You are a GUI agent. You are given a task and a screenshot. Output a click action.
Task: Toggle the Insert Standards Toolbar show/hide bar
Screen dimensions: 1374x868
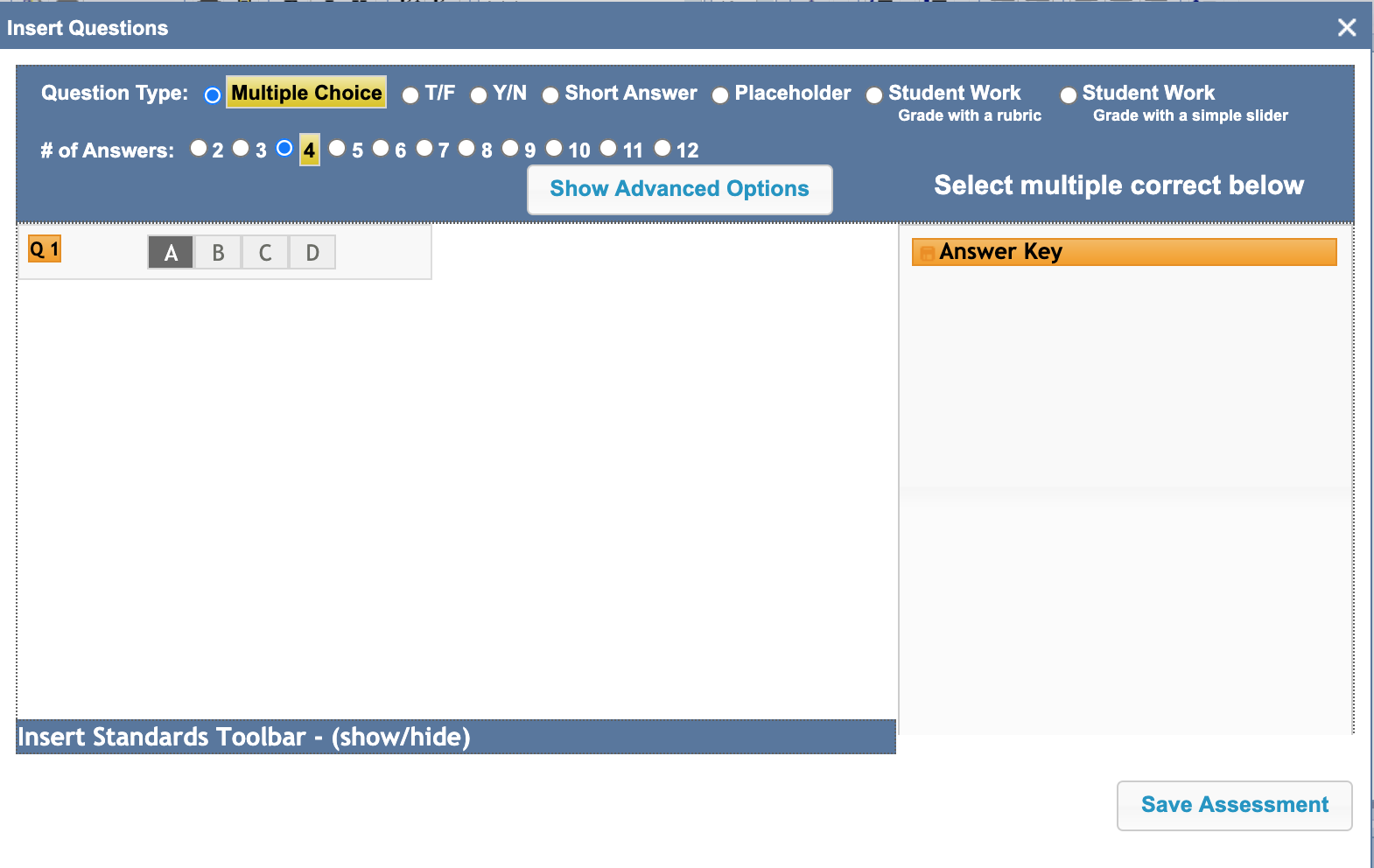pos(244,737)
